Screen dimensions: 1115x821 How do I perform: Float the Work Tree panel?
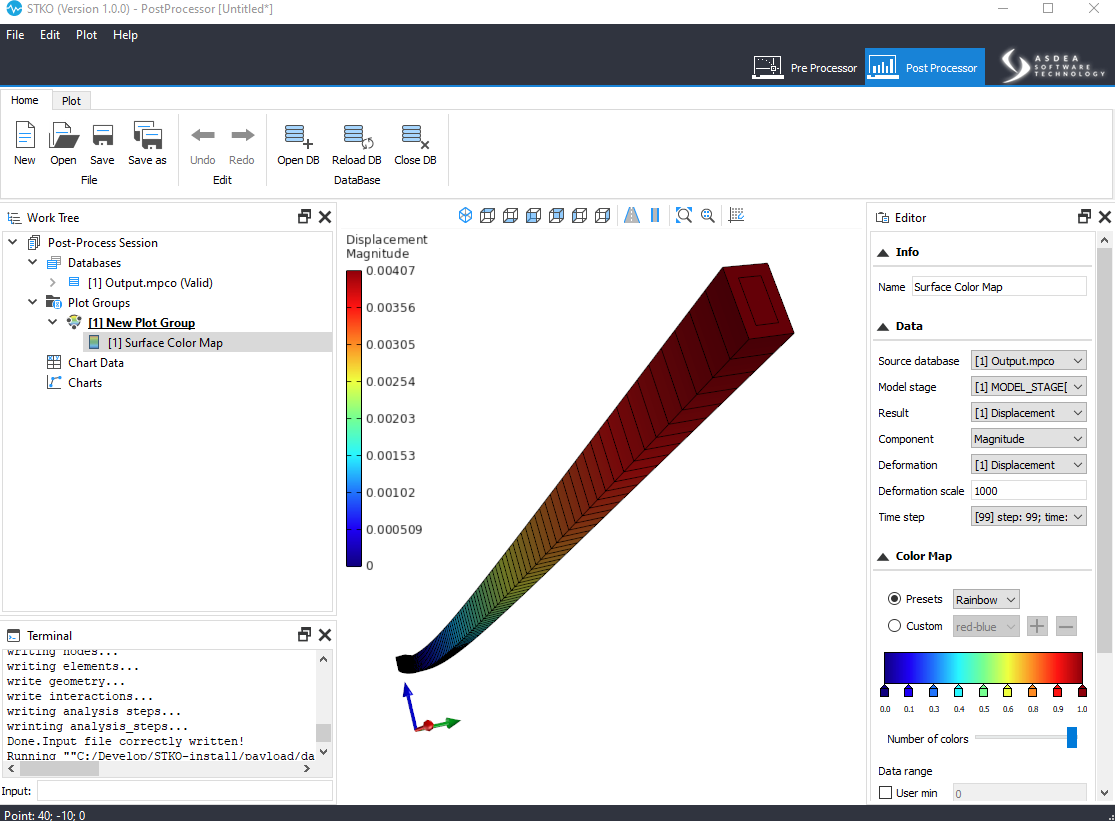304,217
